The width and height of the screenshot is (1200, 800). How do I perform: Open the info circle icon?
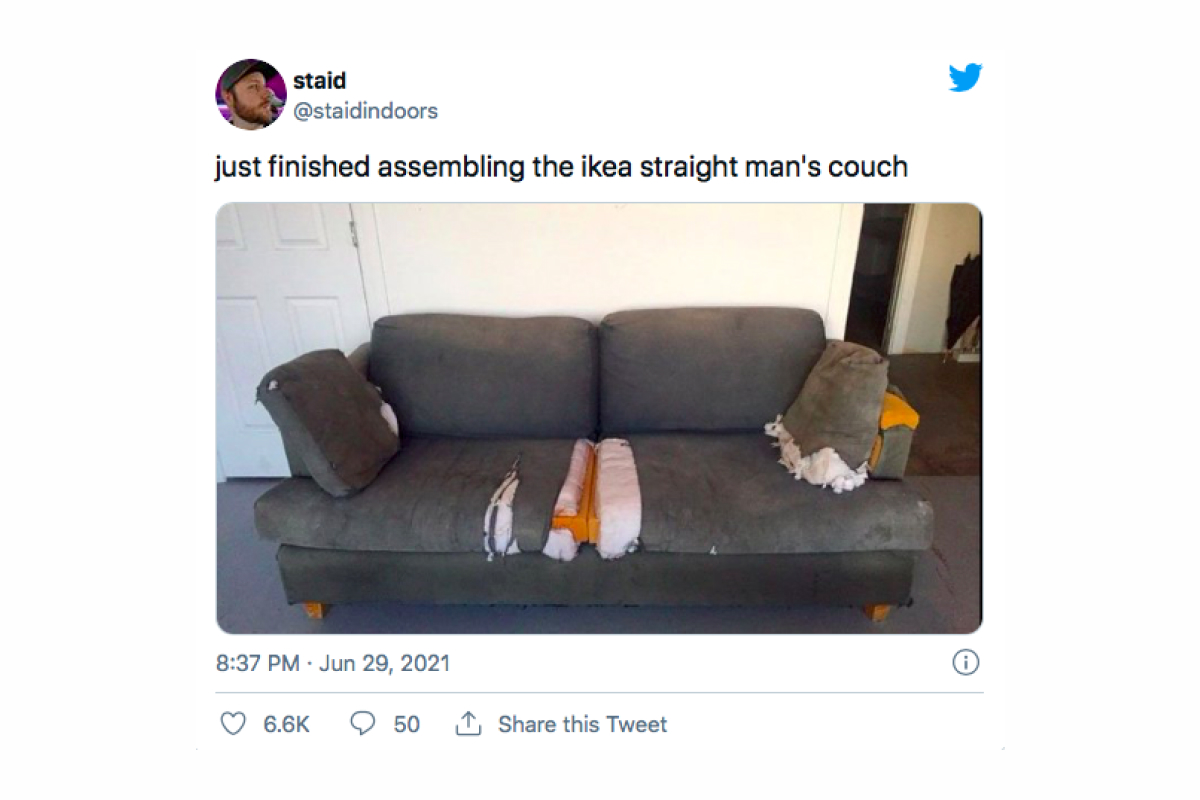click(965, 662)
